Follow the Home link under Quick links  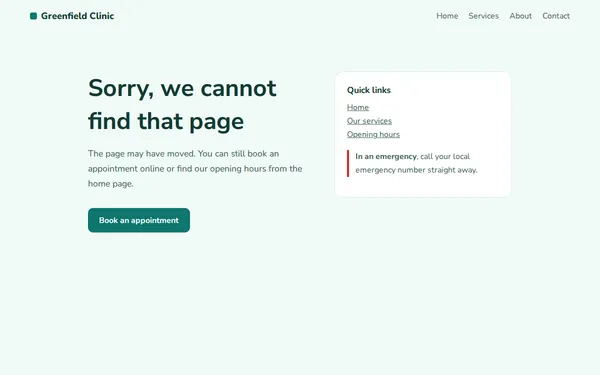point(358,108)
